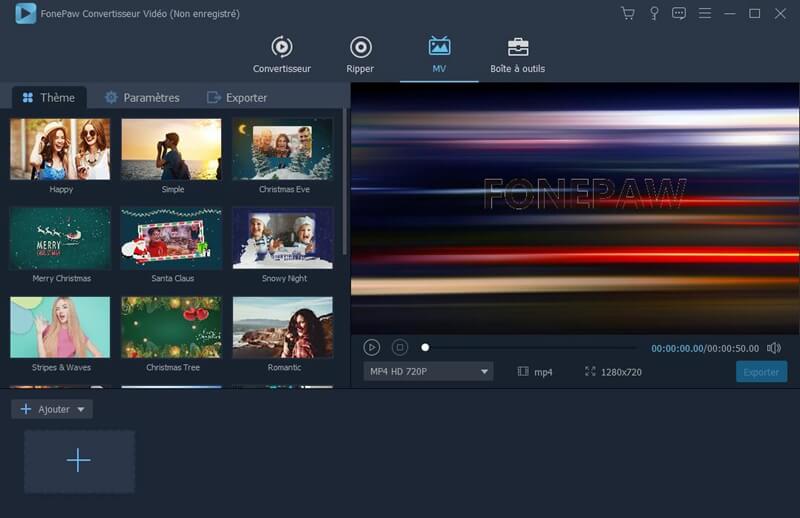Open the MP4 HD 720P format dropdown
The height and width of the screenshot is (518, 800).
pos(428,372)
